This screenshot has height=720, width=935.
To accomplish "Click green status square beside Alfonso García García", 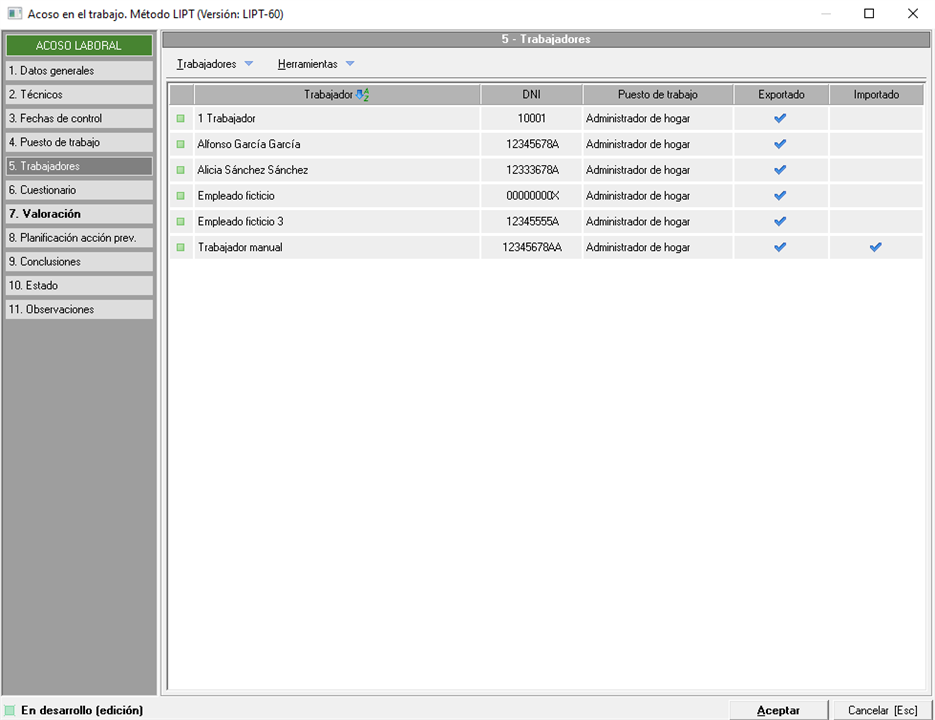I will click(x=181, y=144).
